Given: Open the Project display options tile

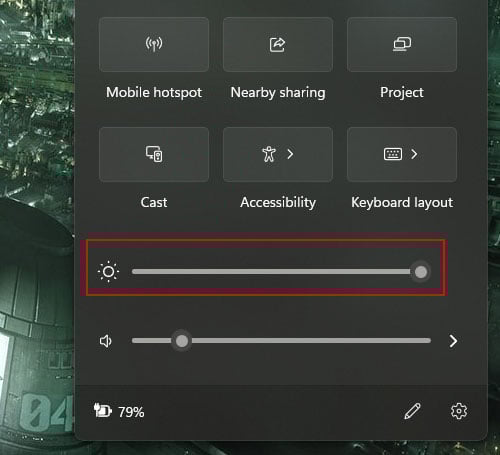Looking at the screenshot, I should click(x=402, y=44).
